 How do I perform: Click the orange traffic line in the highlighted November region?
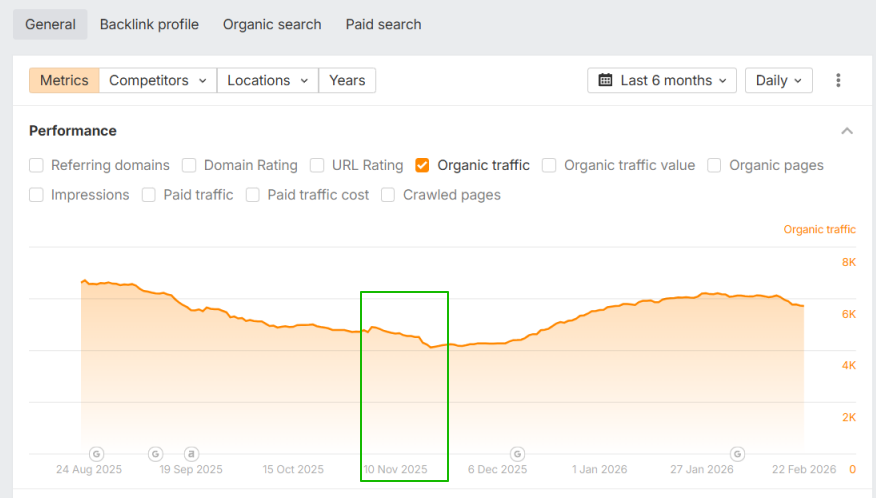tap(400, 334)
